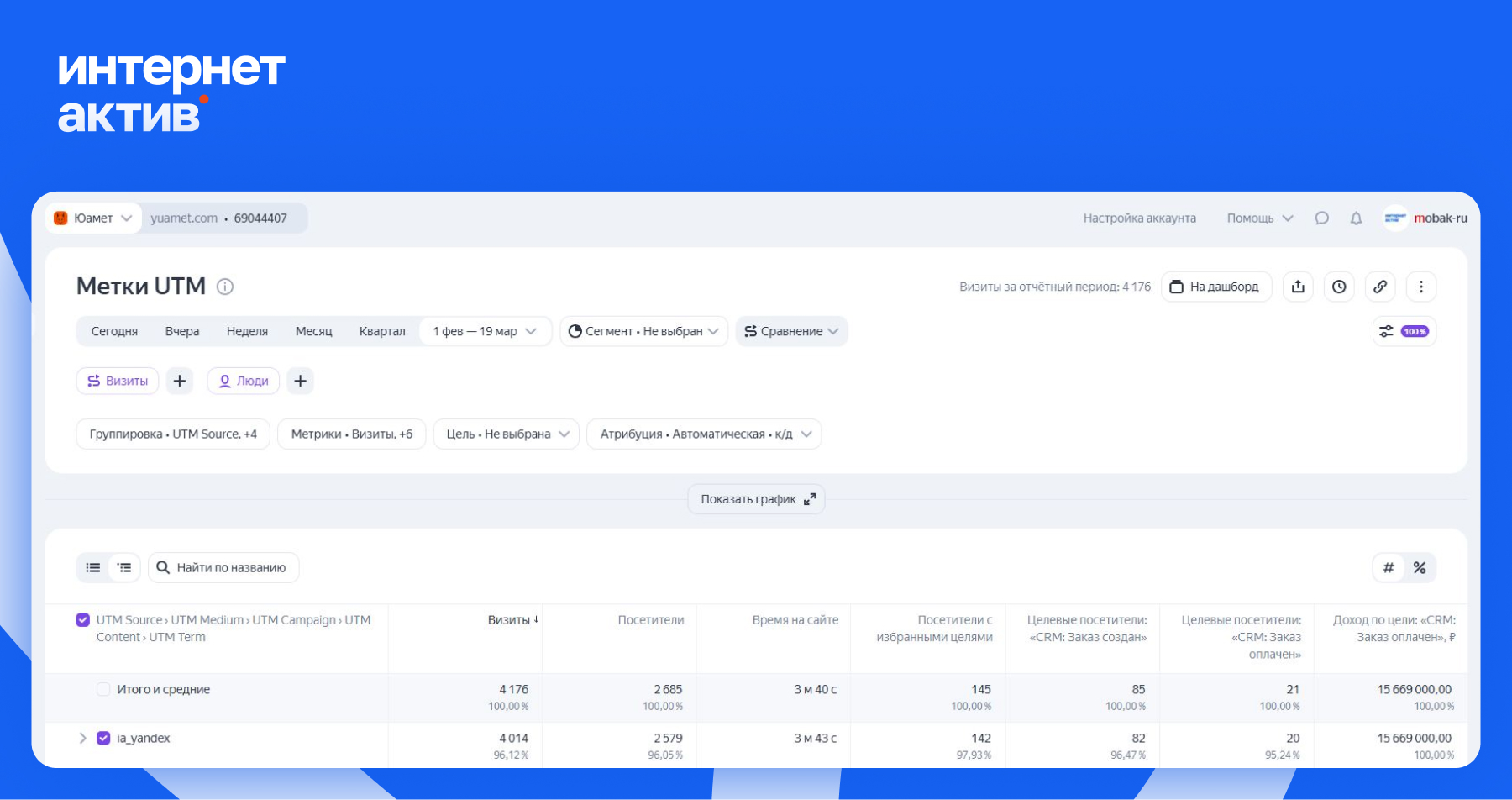
Task: Open the three-dot more options menu
Action: pos(1421,287)
